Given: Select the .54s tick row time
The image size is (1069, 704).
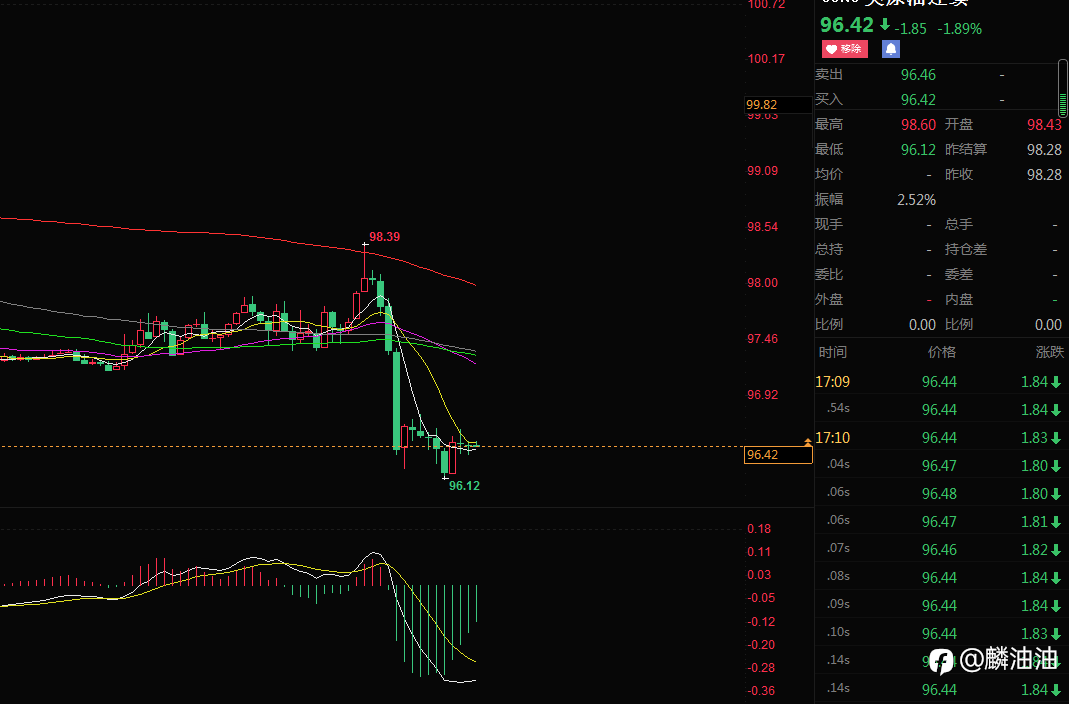Looking at the screenshot, I should point(838,408).
